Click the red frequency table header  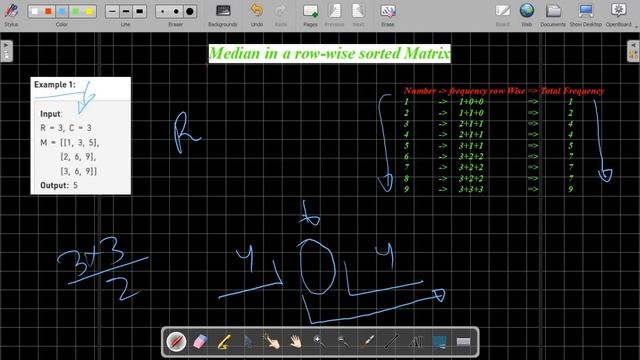pos(504,91)
